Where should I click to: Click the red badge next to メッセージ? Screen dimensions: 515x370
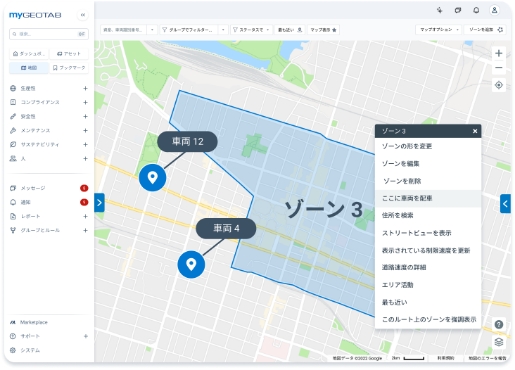(x=84, y=188)
